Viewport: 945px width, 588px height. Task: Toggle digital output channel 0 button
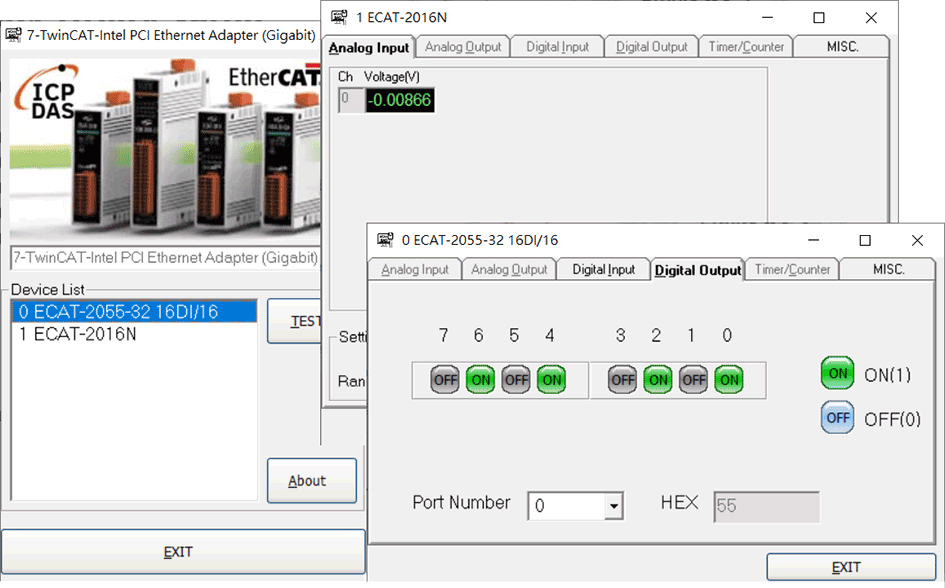pos(729,380)
